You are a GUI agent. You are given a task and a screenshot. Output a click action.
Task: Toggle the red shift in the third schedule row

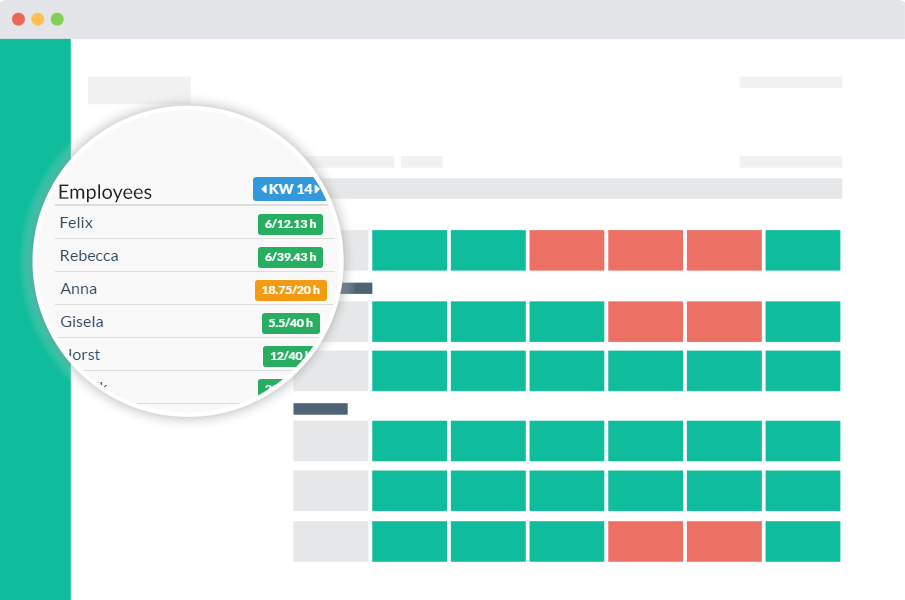(x=645, y=322)
